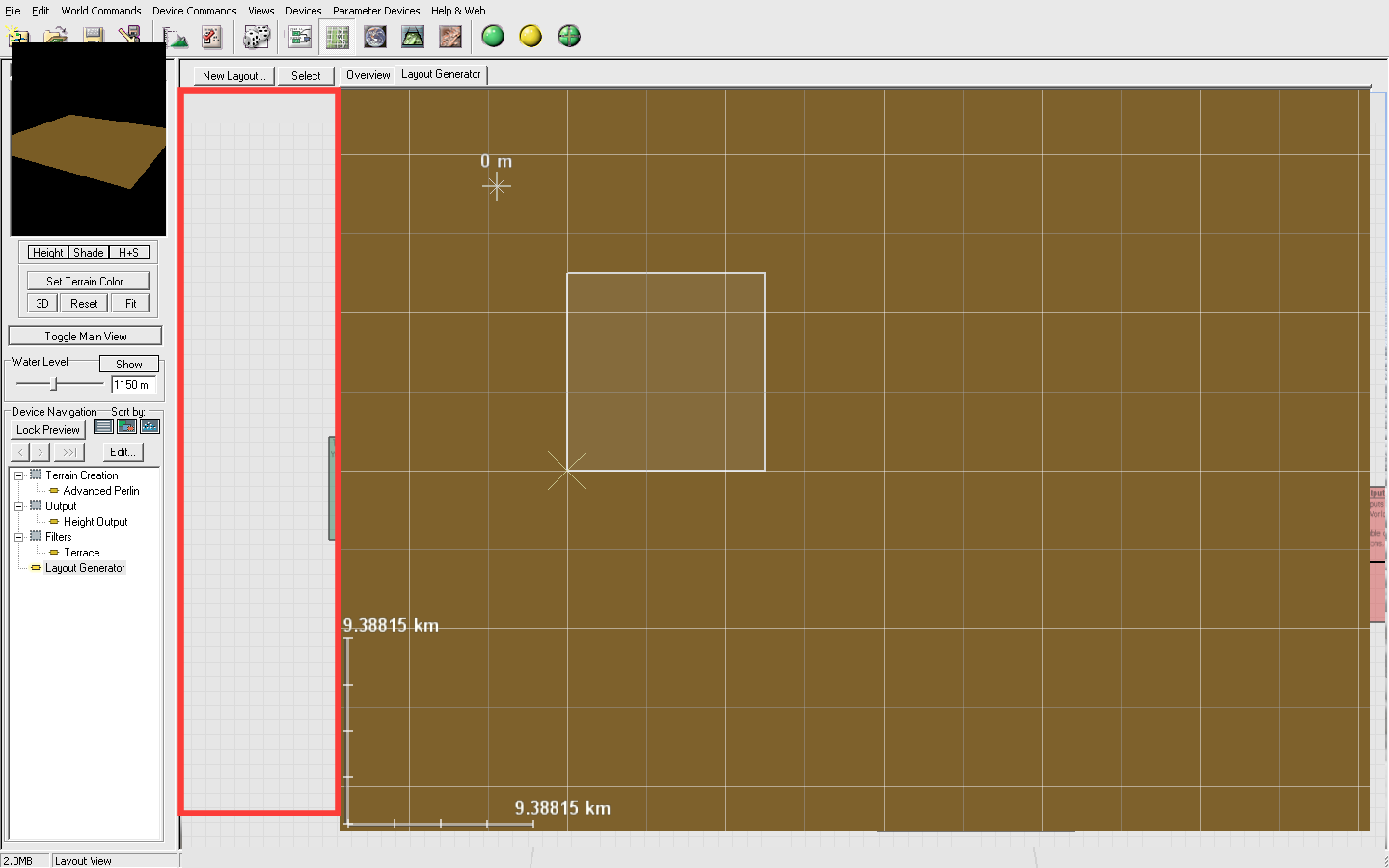Click the Toggle Main View button
This screenshot has width=1389, height=868.
tap(85, 337)
